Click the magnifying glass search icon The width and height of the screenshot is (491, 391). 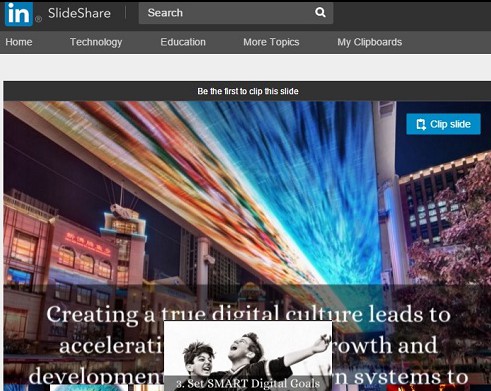[320, 13]
